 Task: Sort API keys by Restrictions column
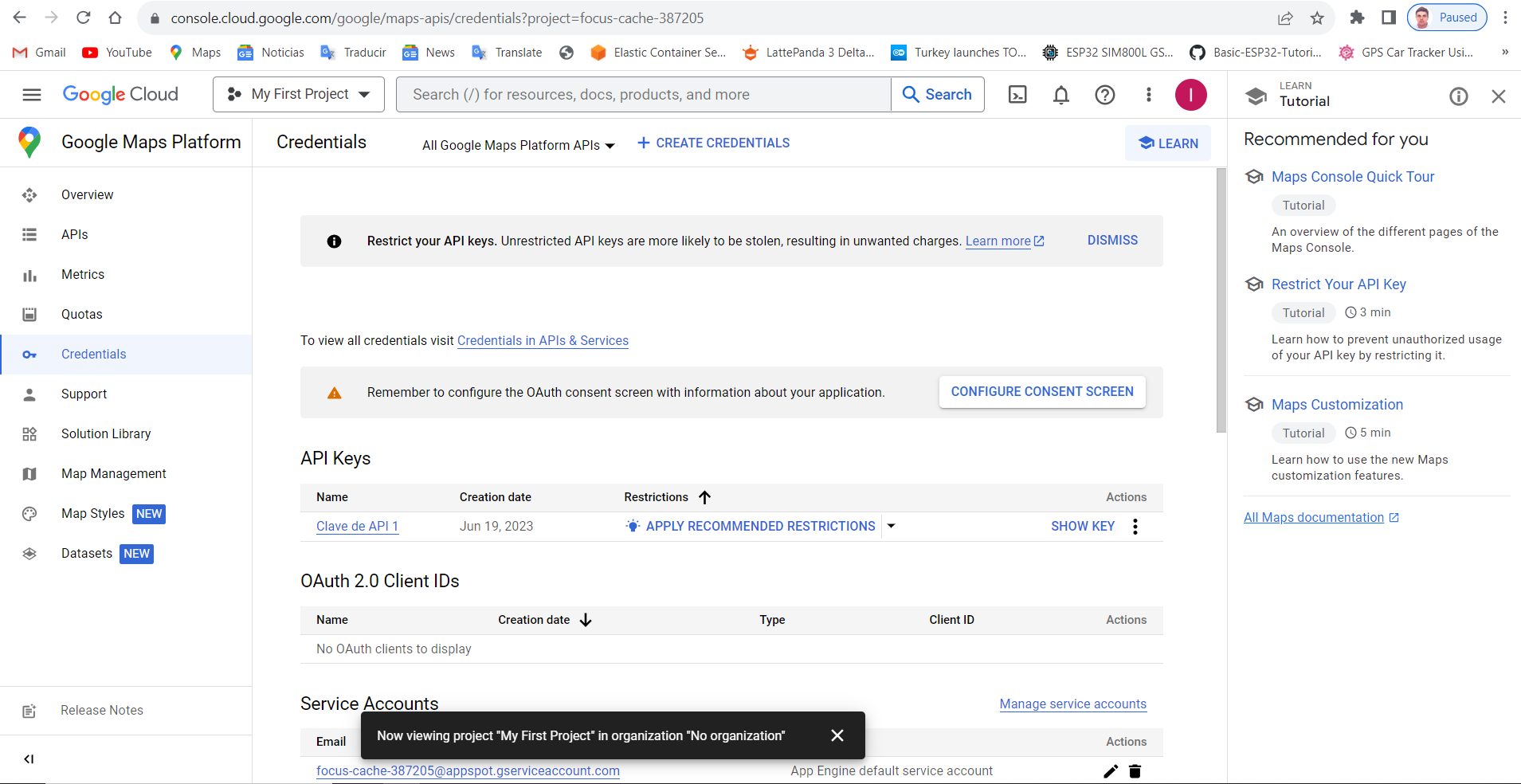pyautogui.click(x=704, y=497)
